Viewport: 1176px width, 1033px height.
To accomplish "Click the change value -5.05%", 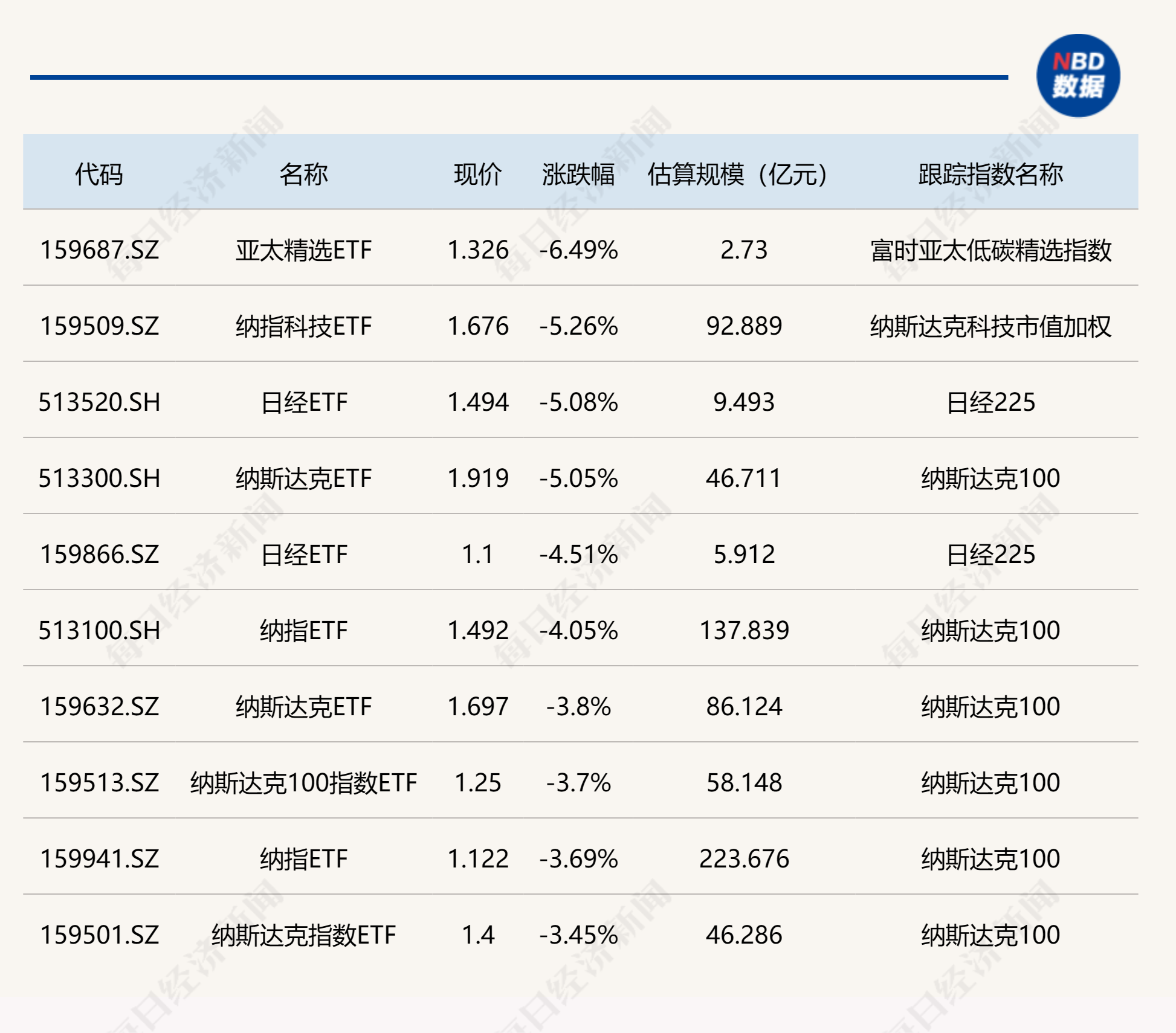I will (x=578, y=478).
